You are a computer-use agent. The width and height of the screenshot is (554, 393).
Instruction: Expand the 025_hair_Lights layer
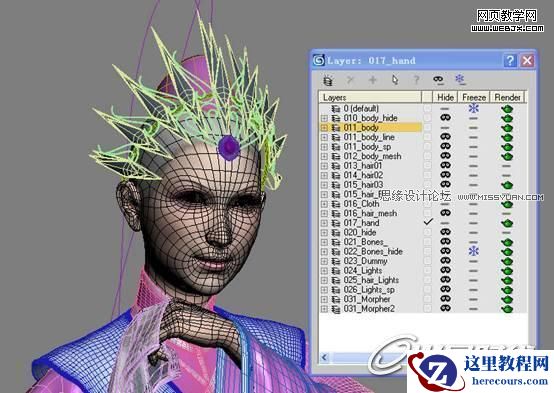(324, 280)
